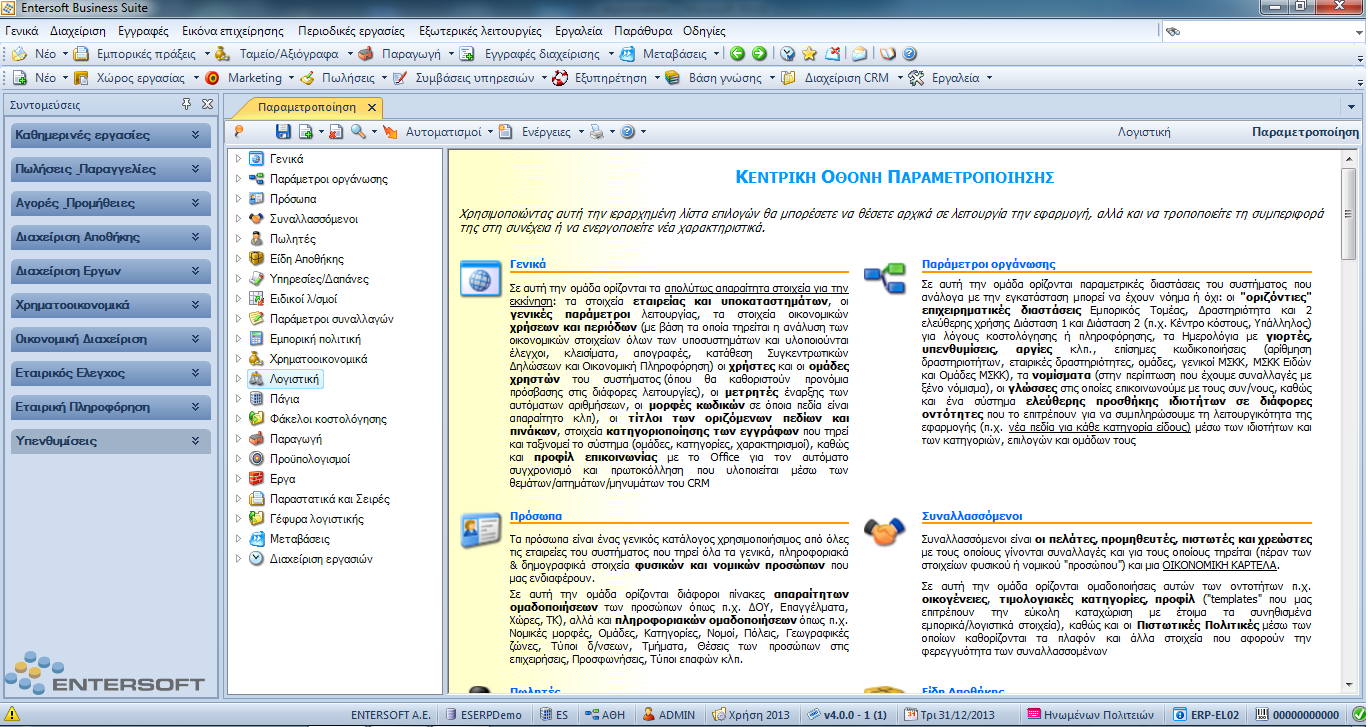Close the Παραμετροποίηση tab

click(x=372, y=107)
